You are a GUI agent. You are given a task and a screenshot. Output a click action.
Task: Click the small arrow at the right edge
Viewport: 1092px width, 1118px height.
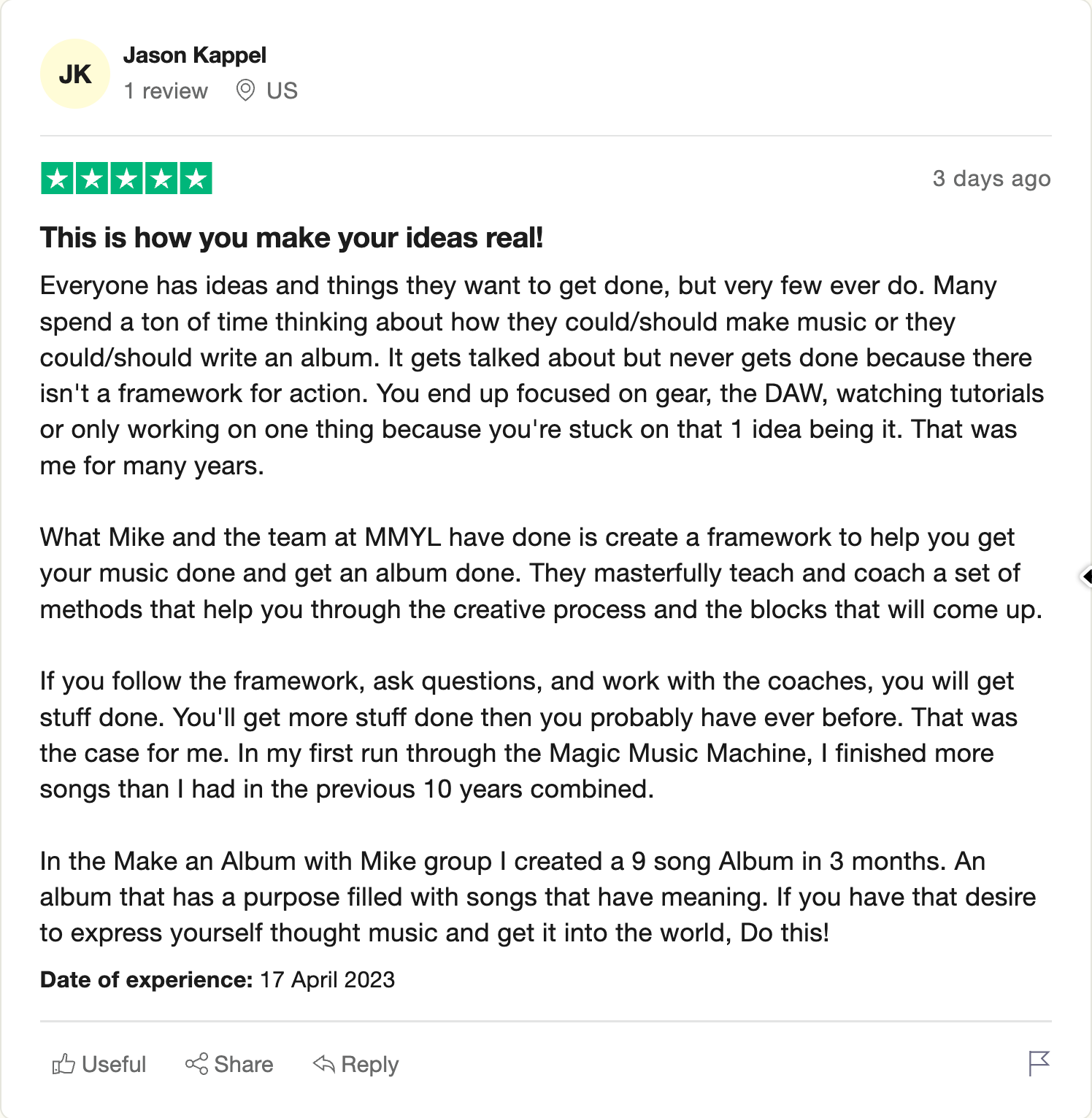click(x=1086, y=577)
